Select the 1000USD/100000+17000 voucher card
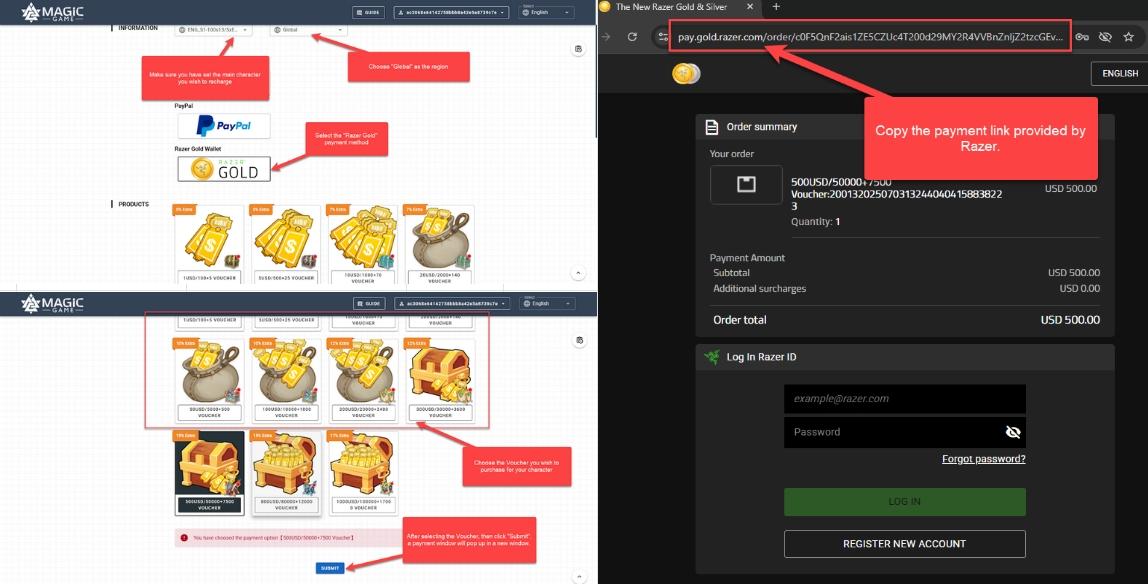 (363, 473)
